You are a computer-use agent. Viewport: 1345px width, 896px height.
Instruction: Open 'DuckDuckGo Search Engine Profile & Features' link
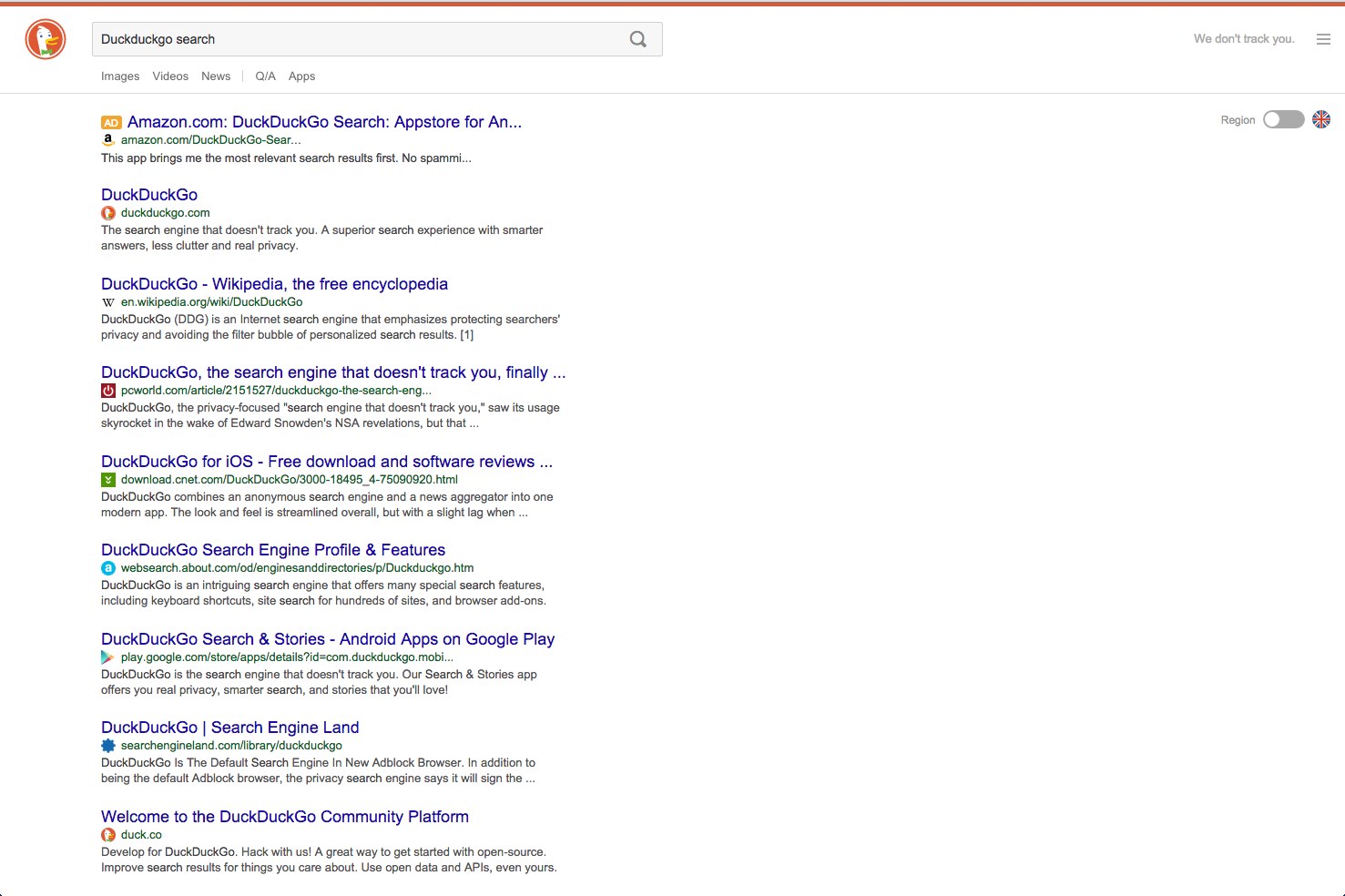tap(273, 550)
